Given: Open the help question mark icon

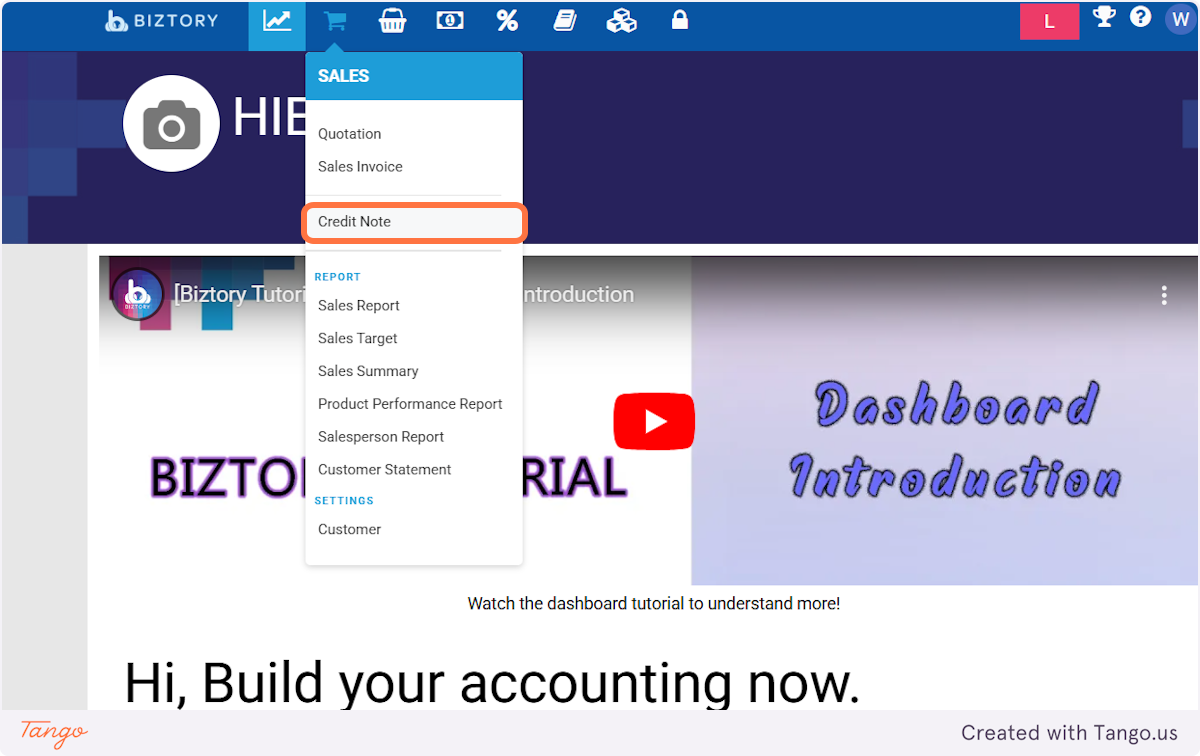Looking at the screenshot, I should pyautogui.click(x=1140, y=17).
